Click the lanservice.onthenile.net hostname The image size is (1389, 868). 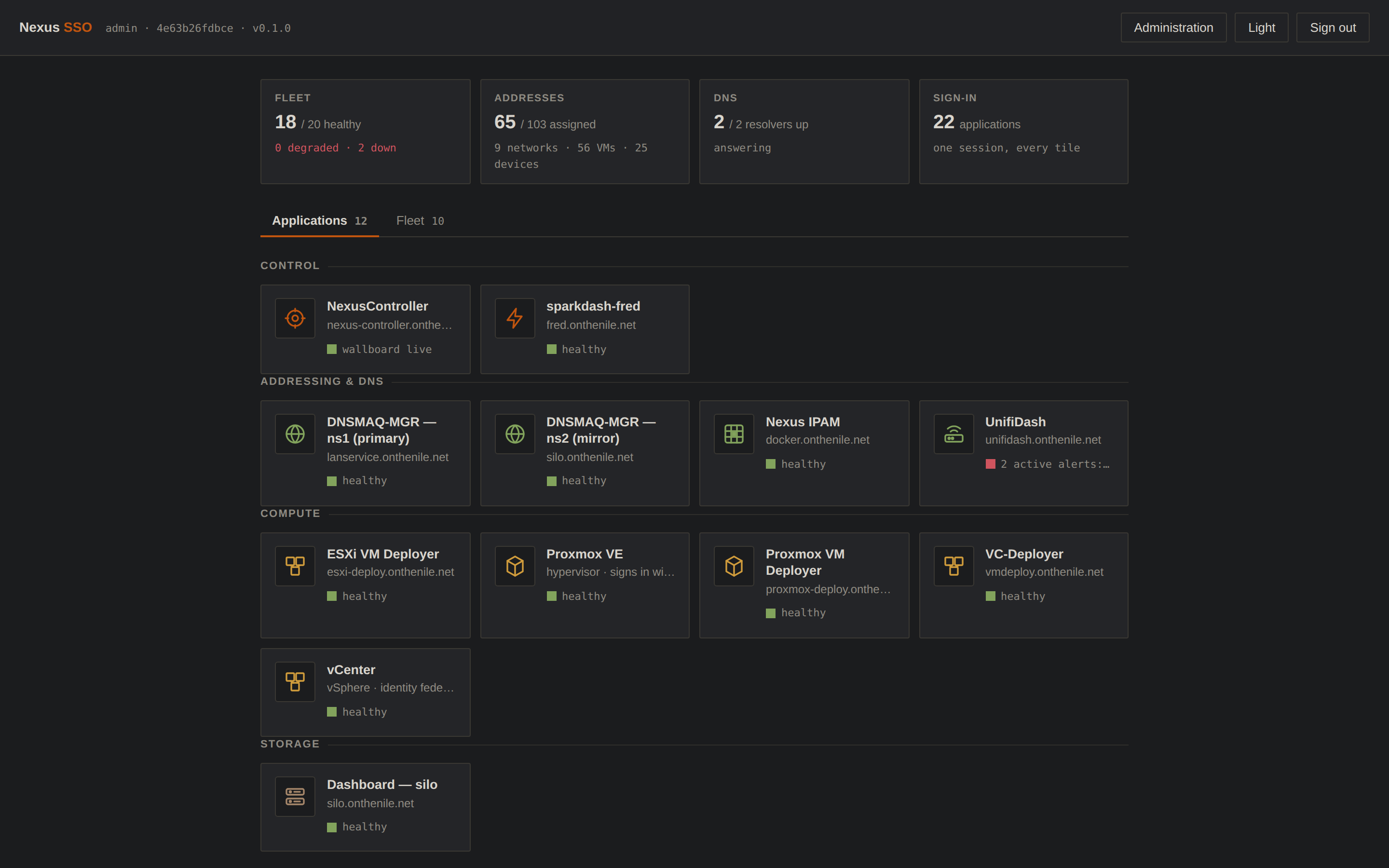tap(387, 457)
